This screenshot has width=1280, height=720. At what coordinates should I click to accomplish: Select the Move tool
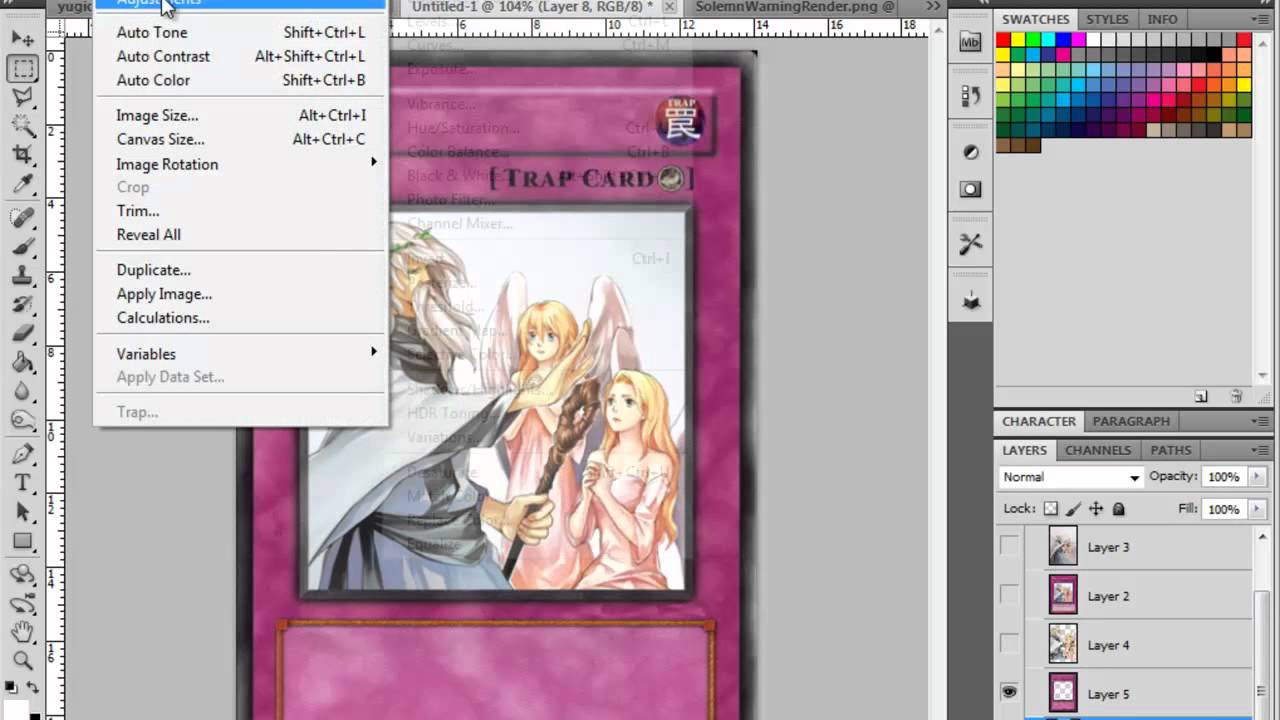(23, 39)
